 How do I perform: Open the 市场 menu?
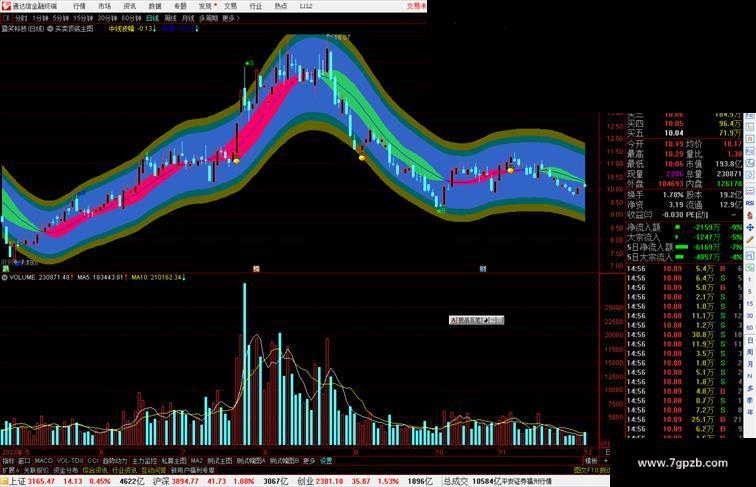pos(105,6)
